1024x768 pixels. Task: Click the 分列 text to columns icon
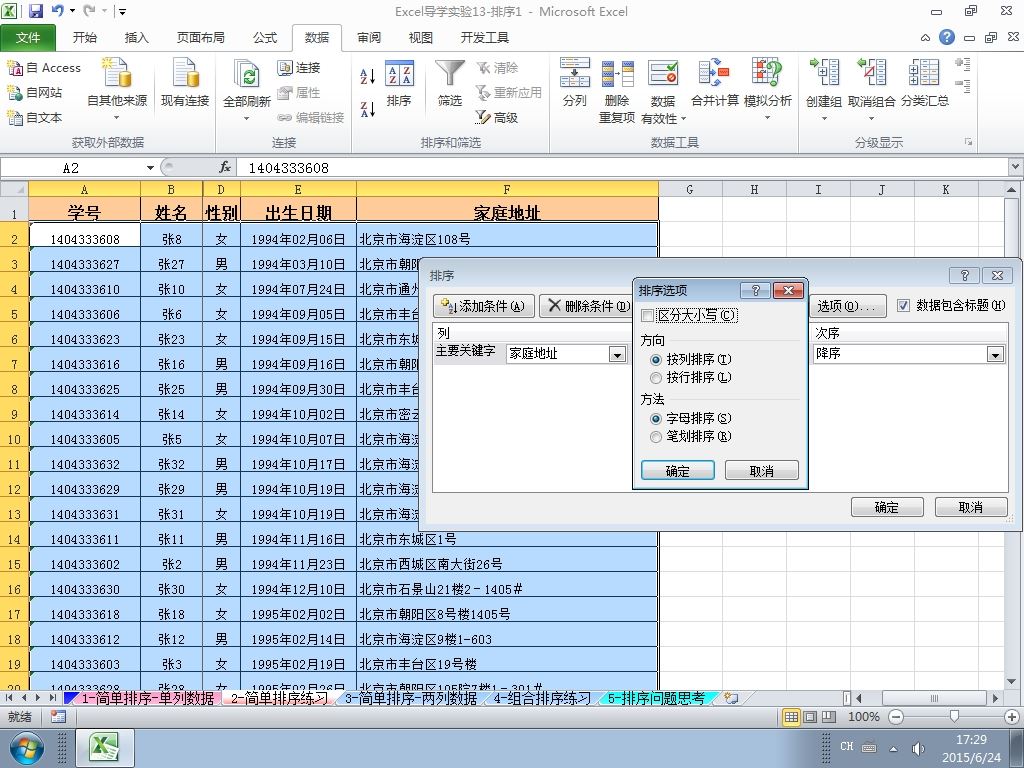coord(575,72)
